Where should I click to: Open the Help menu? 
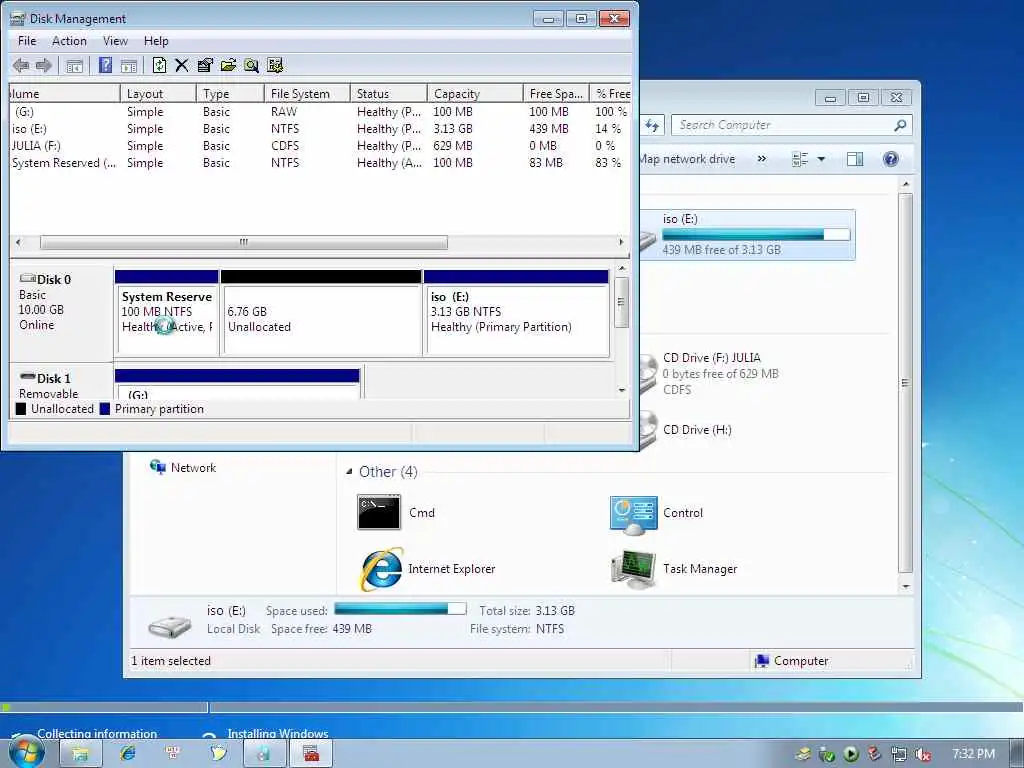click(156, 41)
